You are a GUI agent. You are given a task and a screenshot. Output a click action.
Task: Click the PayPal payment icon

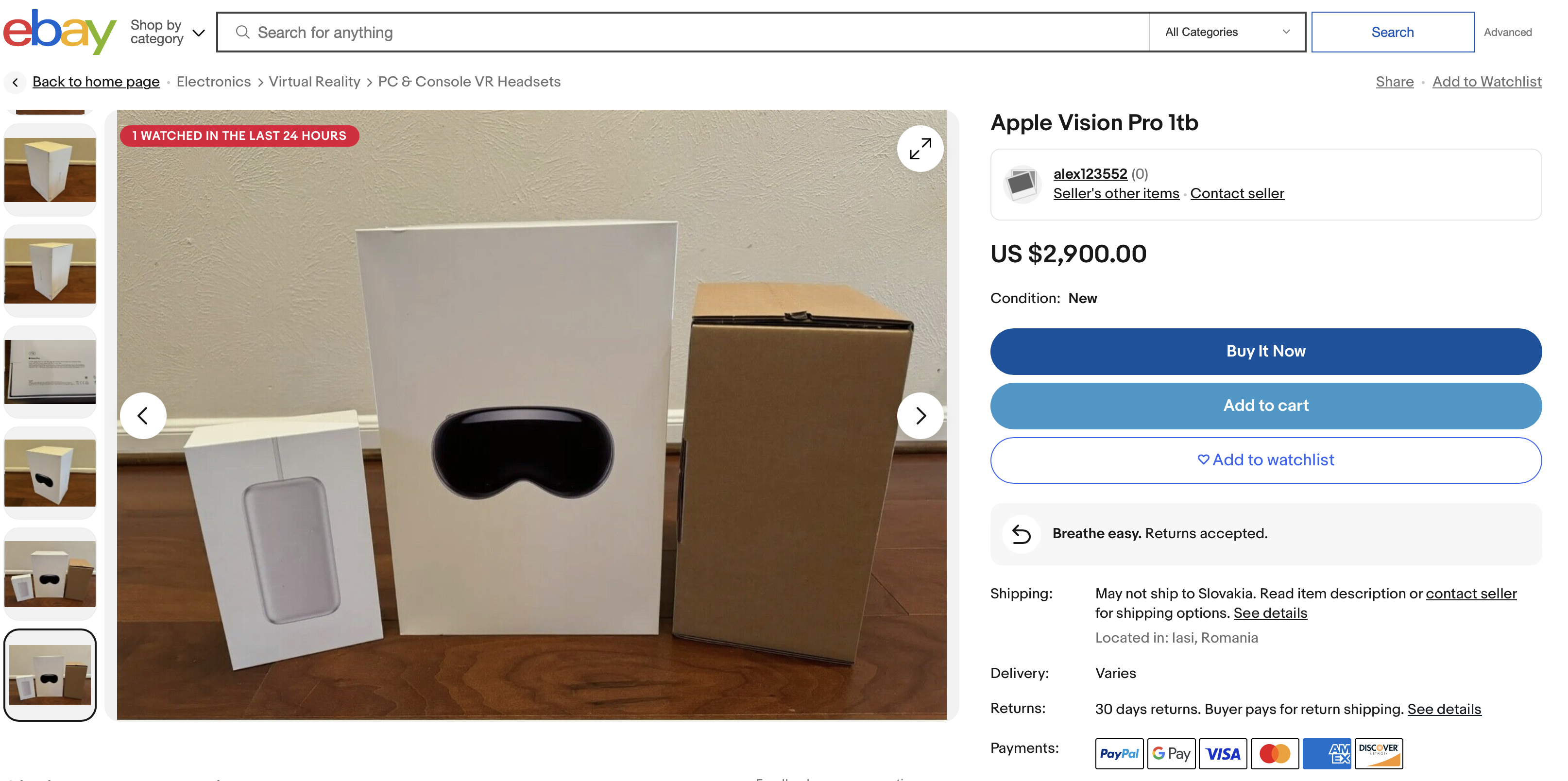pos(1119,754)
